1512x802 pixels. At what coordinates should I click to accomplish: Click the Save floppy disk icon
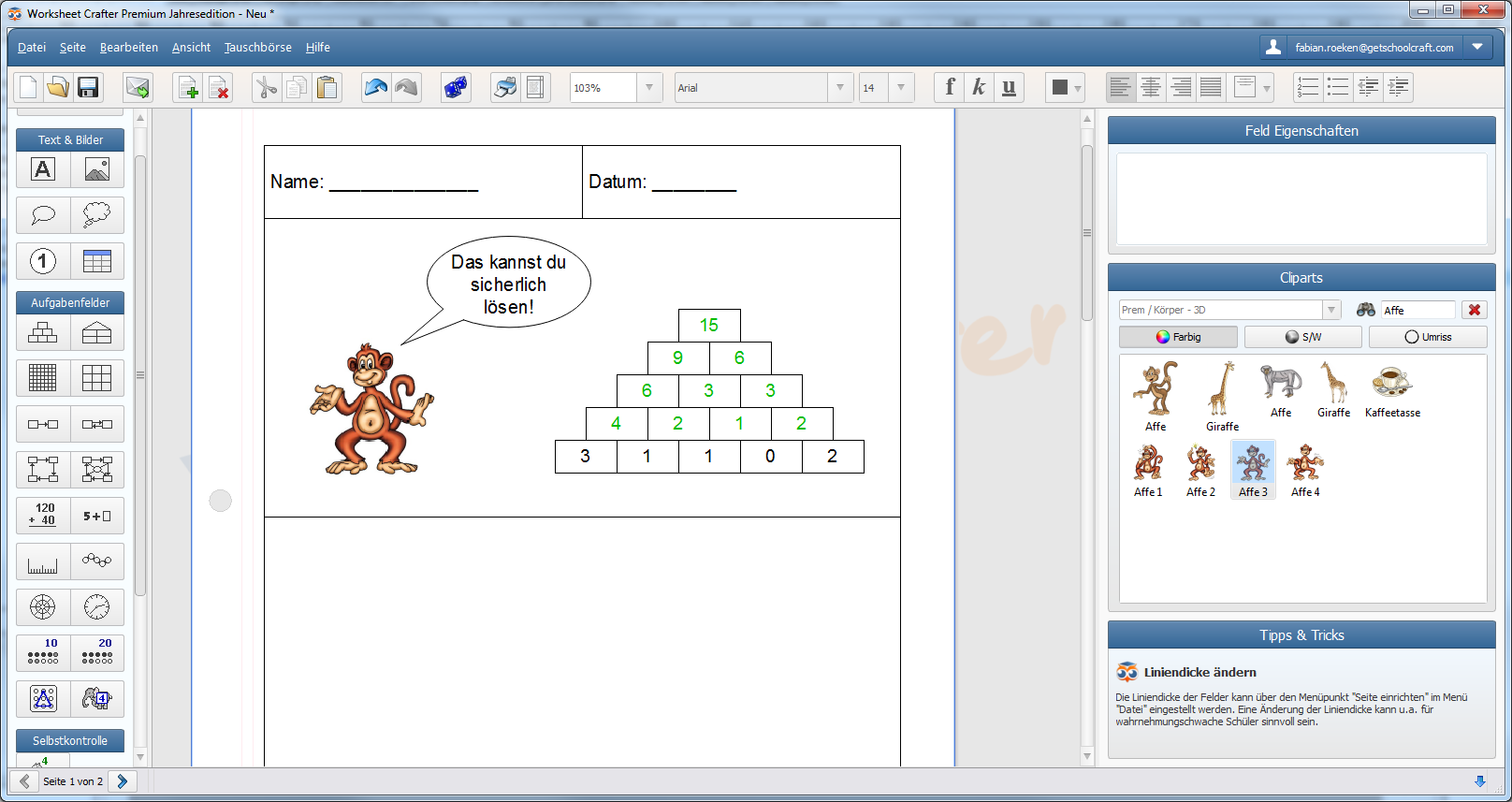88,88
